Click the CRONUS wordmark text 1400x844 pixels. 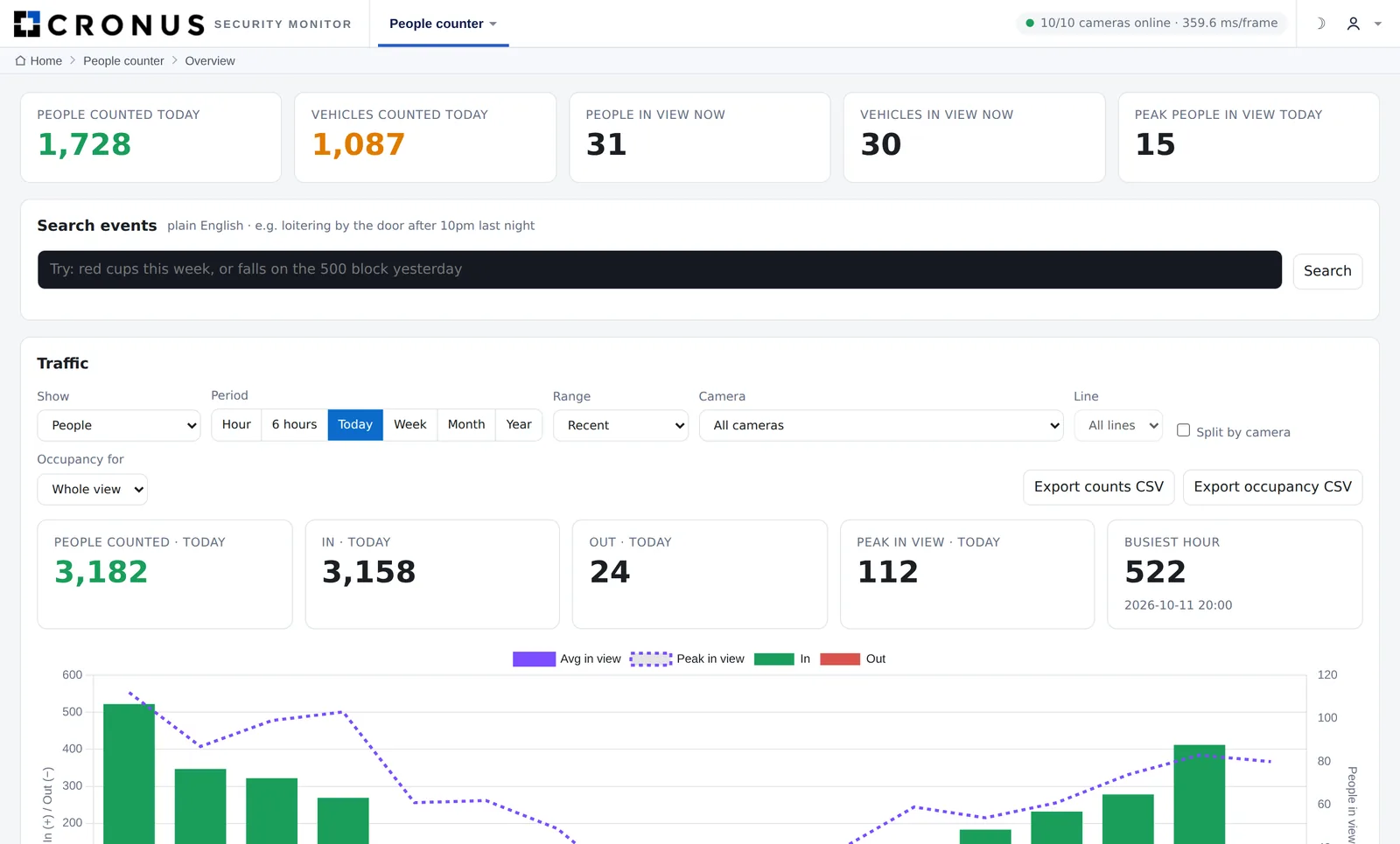(126, 24)
